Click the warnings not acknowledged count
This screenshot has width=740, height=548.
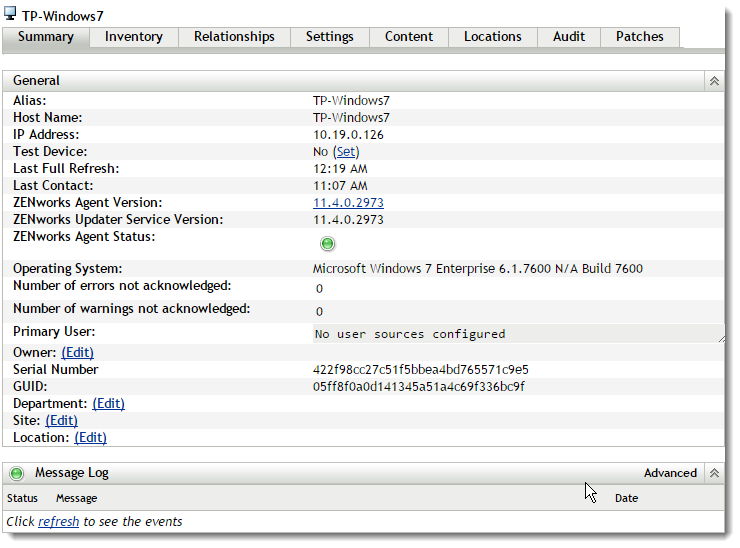click(319, 312)
